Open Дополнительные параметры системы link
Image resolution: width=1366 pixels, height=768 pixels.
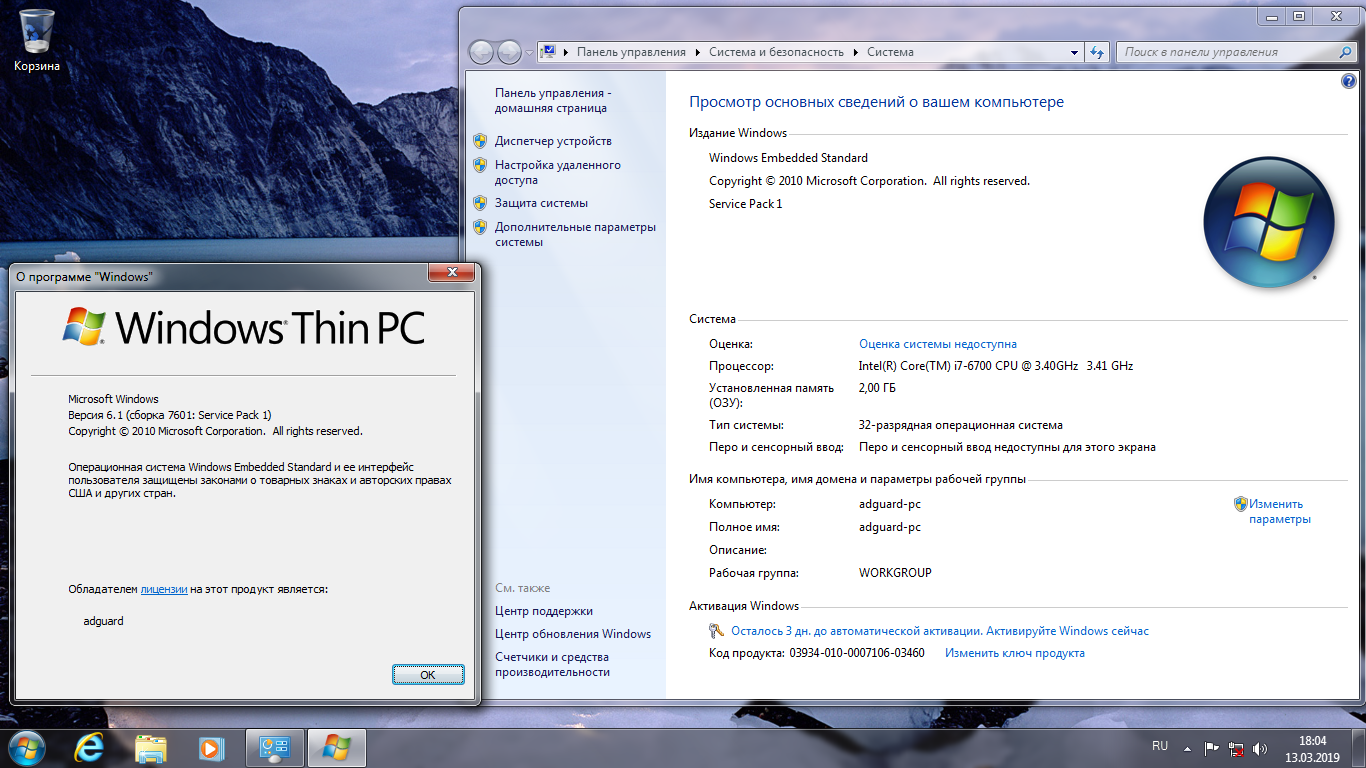point(575,234)
